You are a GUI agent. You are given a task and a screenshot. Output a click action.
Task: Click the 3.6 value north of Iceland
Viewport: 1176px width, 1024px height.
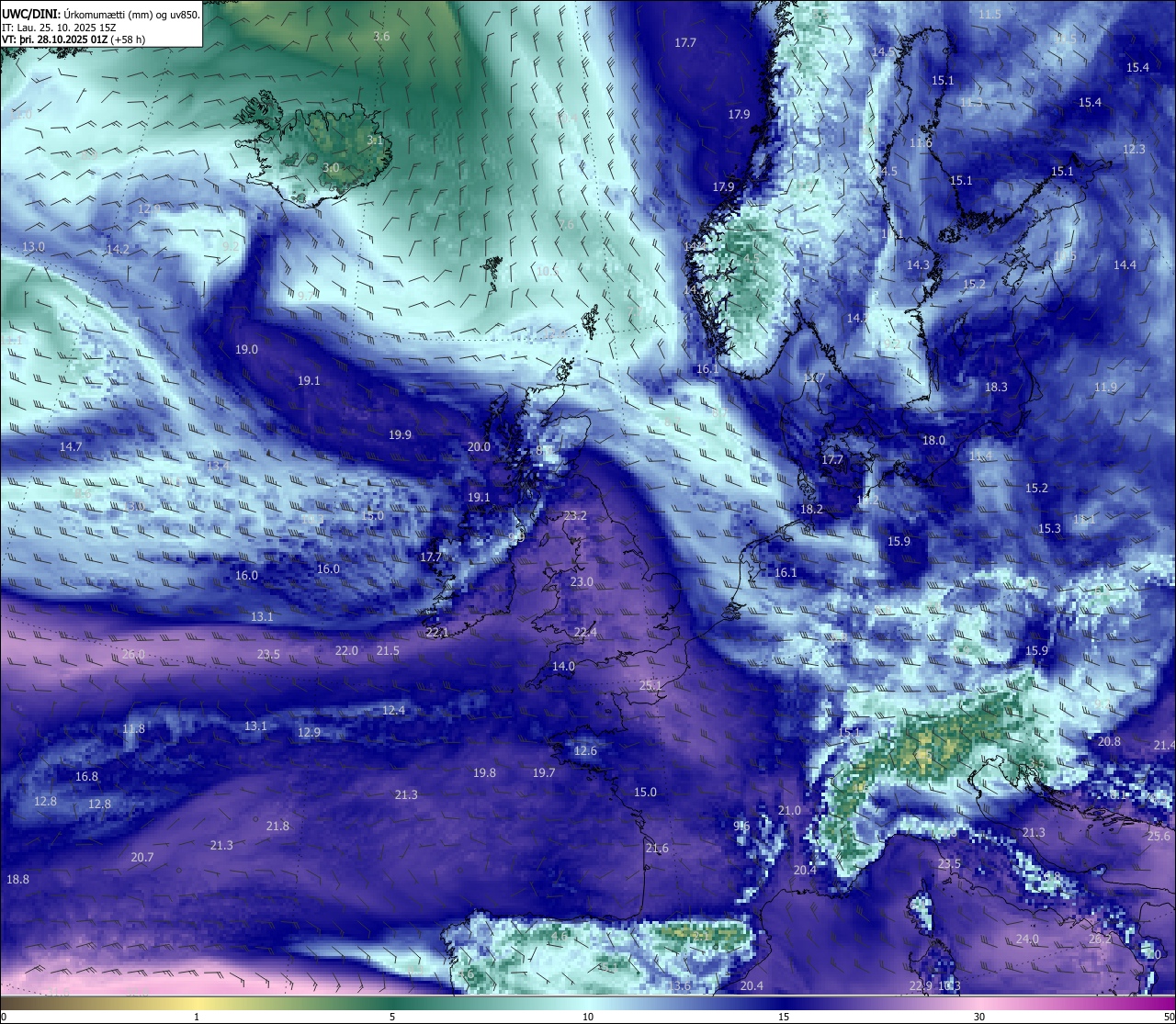click(x=381, y=37)
